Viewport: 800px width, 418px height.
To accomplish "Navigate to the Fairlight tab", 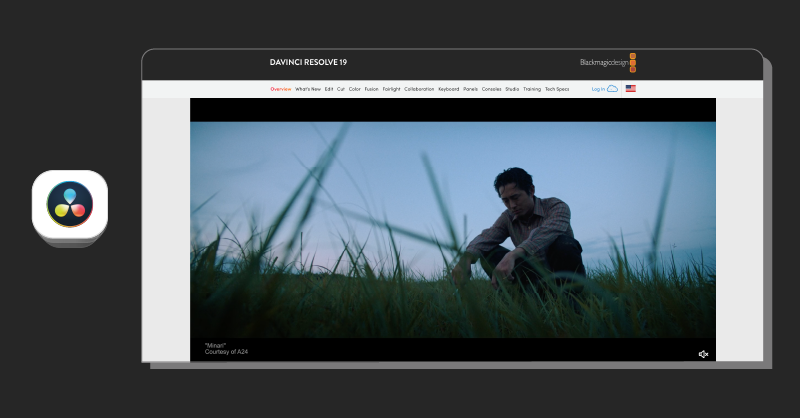I will 391,89.
